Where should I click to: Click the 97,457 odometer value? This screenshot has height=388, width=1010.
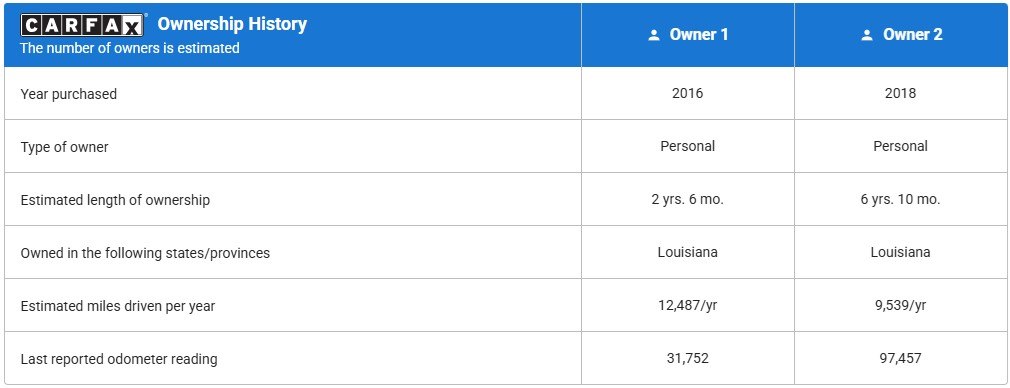coord(900,358)
